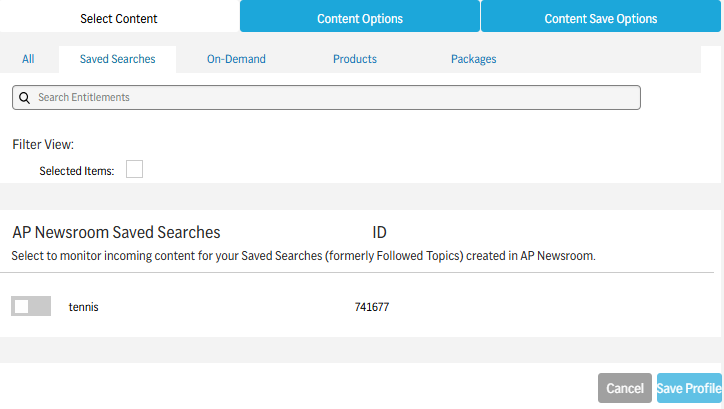Check the Selected Items checkbox

coord(134,170)
